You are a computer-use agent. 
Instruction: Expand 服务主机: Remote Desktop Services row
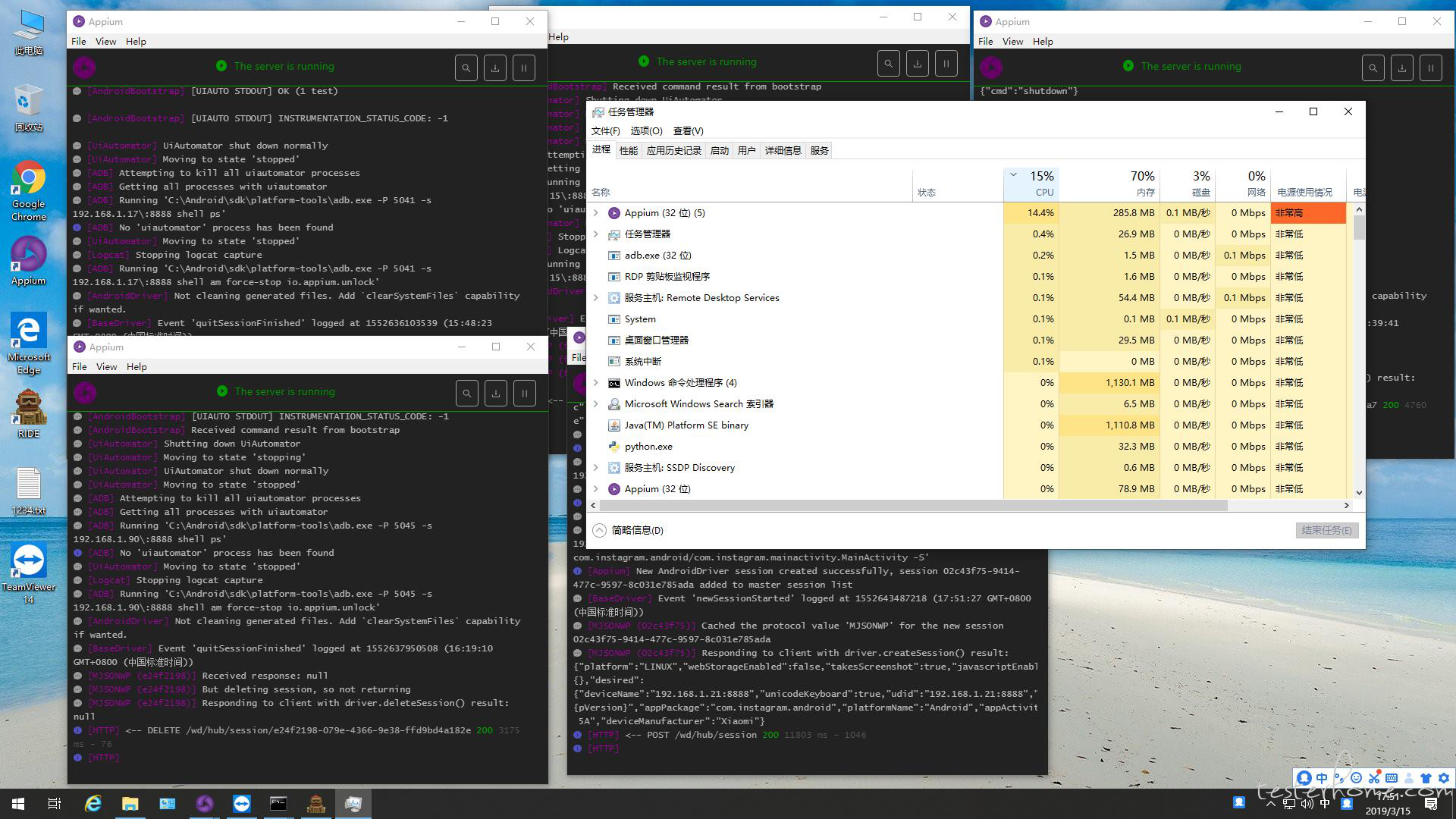coord(596,298)
